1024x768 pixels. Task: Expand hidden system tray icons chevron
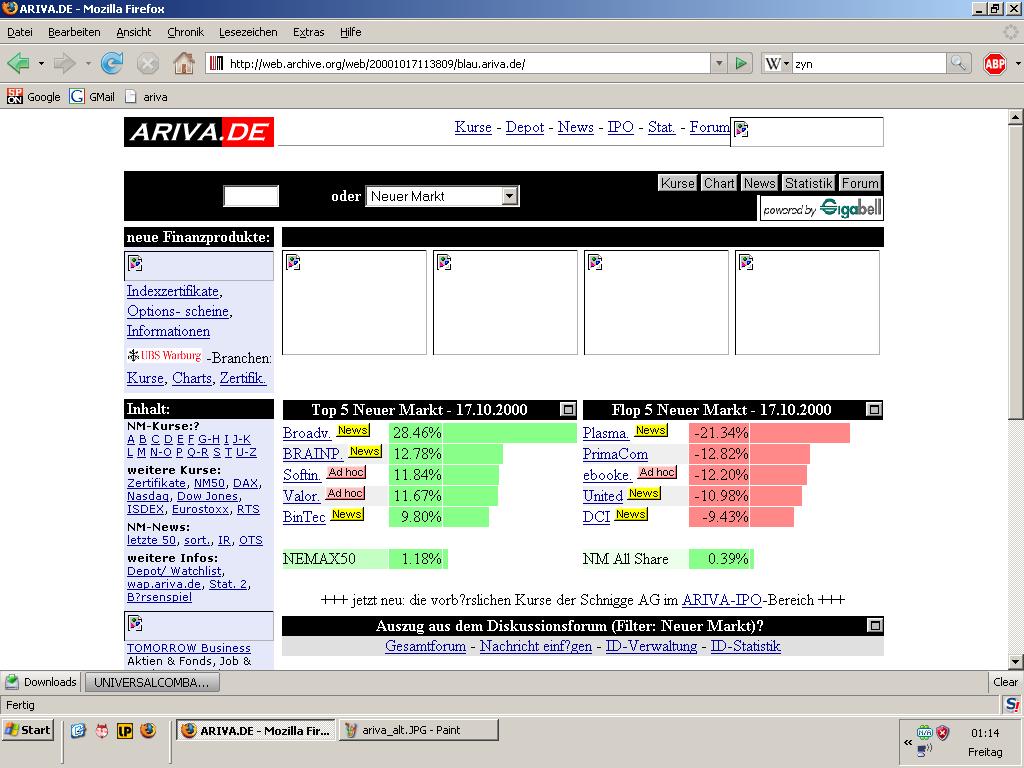[x=908, y=743]
